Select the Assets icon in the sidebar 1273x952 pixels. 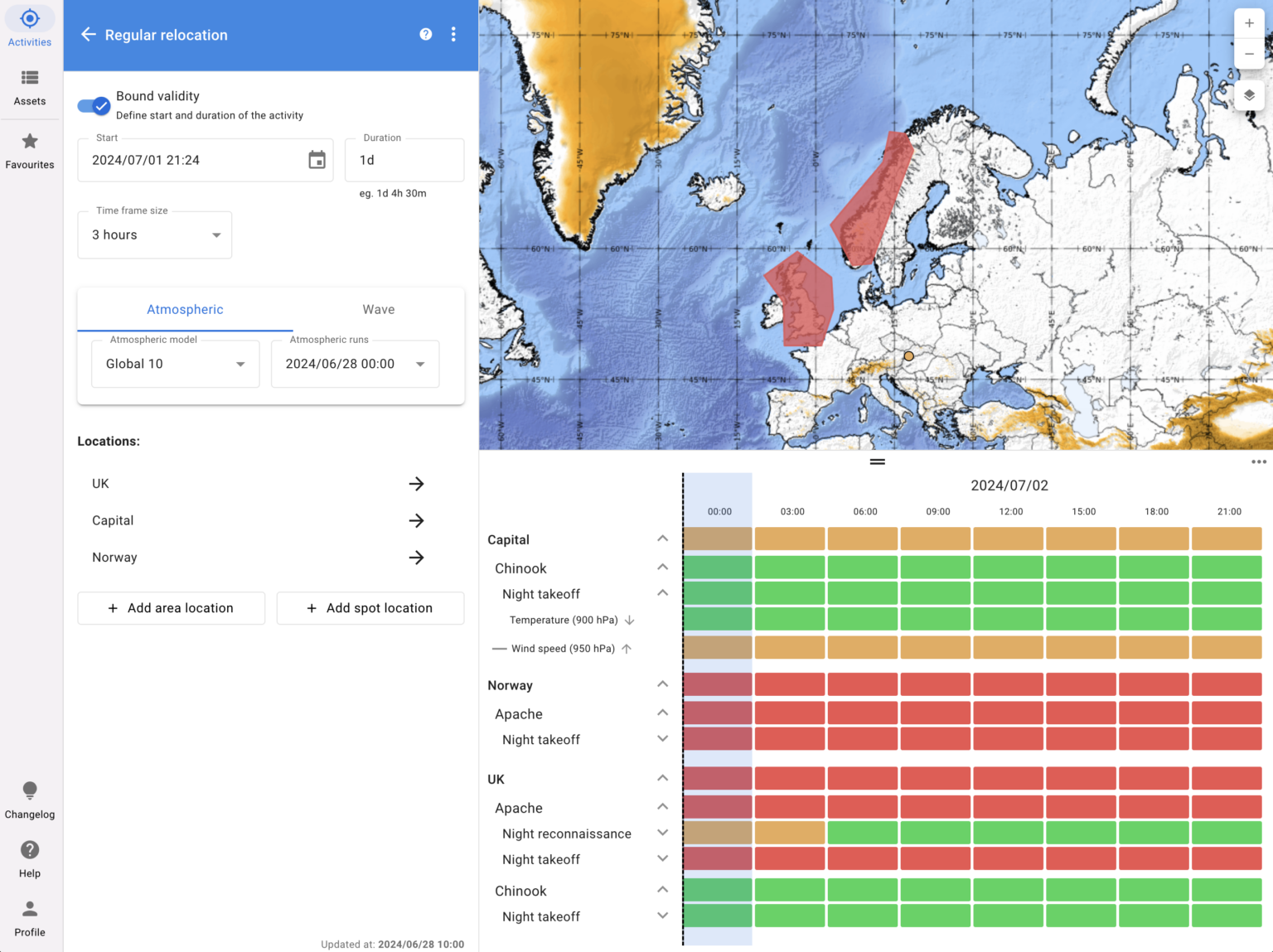(x=30, y=77)
